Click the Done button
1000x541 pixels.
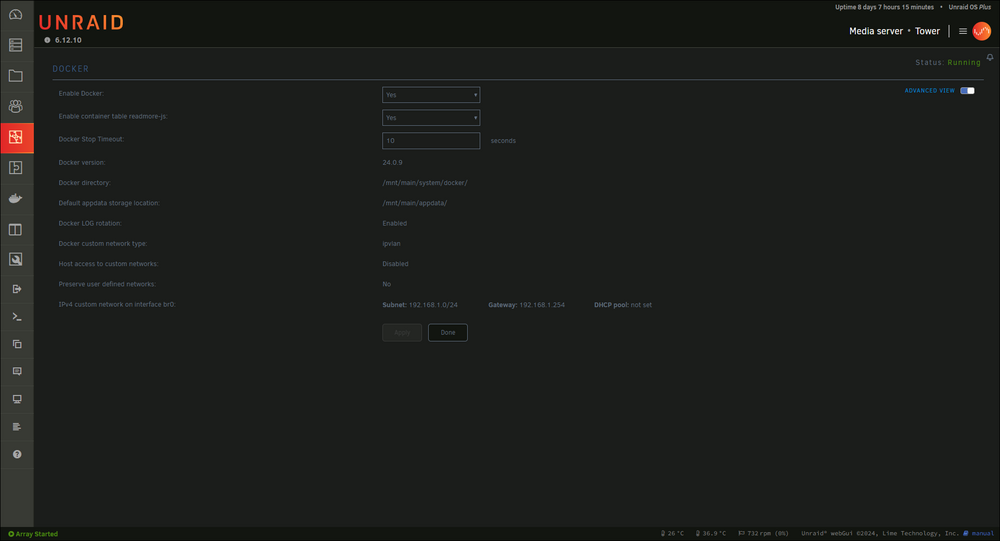(448, 332)
